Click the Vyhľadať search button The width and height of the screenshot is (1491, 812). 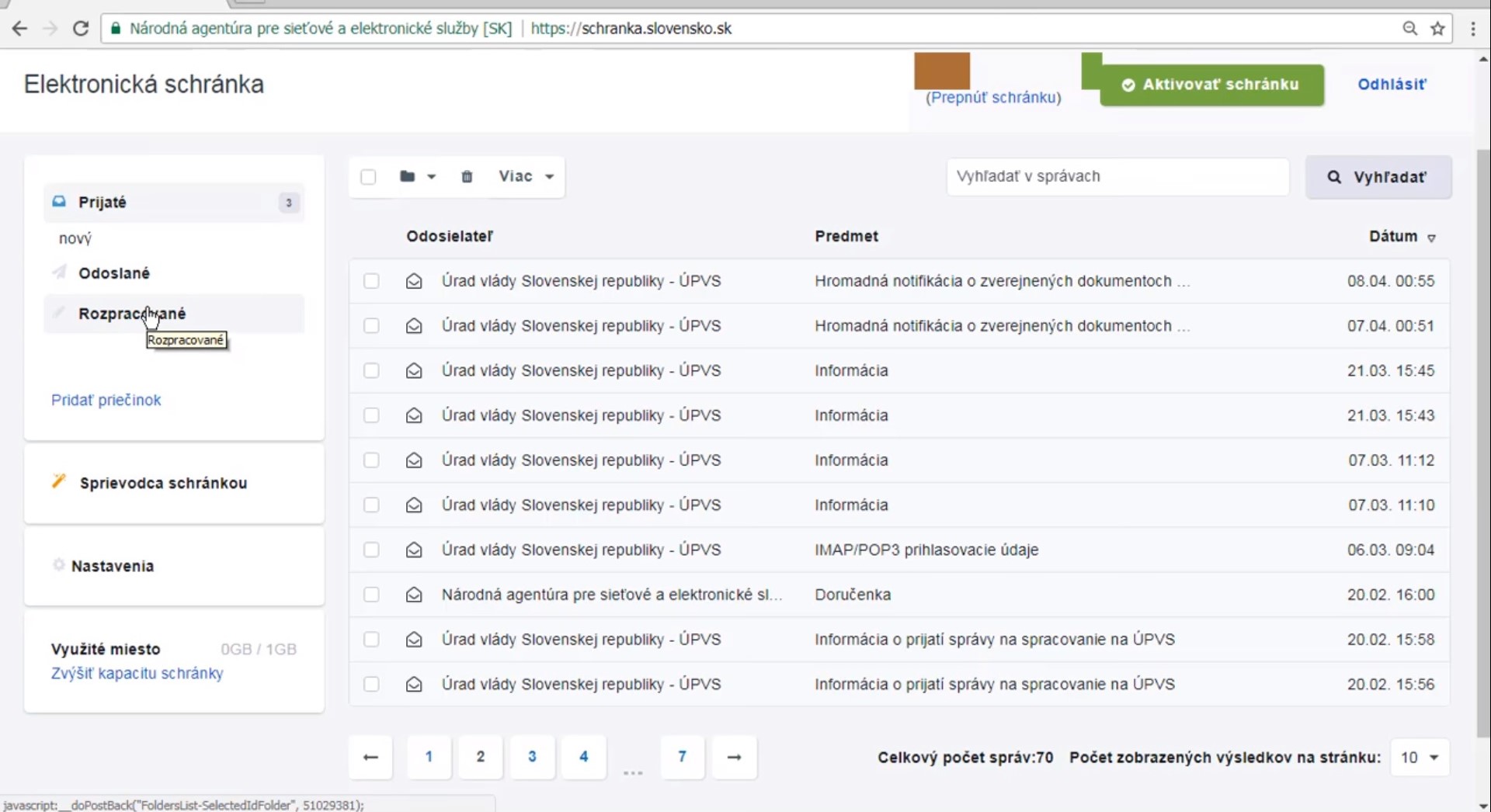click(x=1378, y=177)
